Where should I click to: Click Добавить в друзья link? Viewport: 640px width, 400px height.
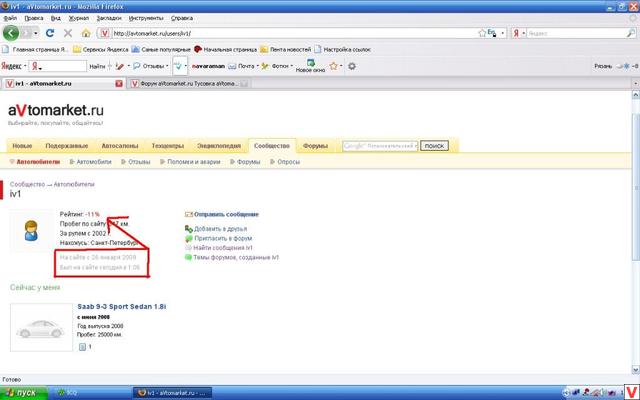pos(220,229)
